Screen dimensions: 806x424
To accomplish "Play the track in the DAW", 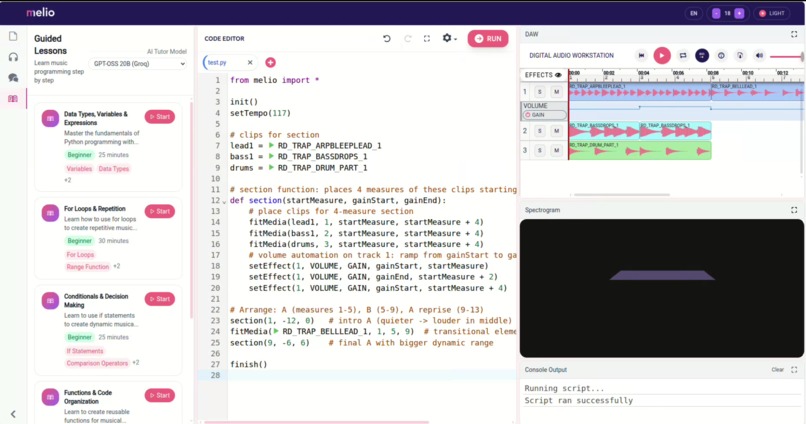I will pos(662,56).
